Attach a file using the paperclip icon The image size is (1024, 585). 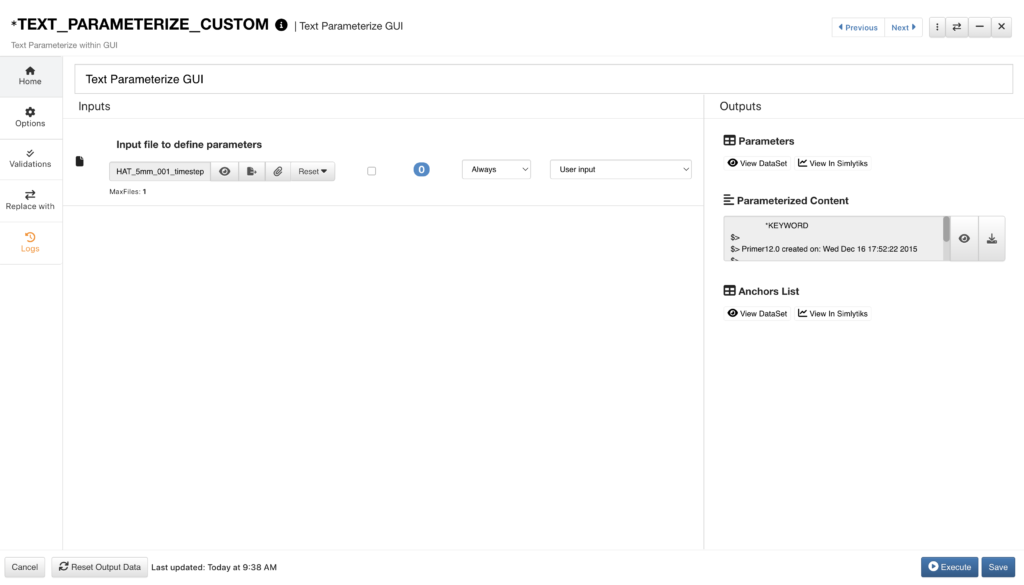(x=277, y=170)
